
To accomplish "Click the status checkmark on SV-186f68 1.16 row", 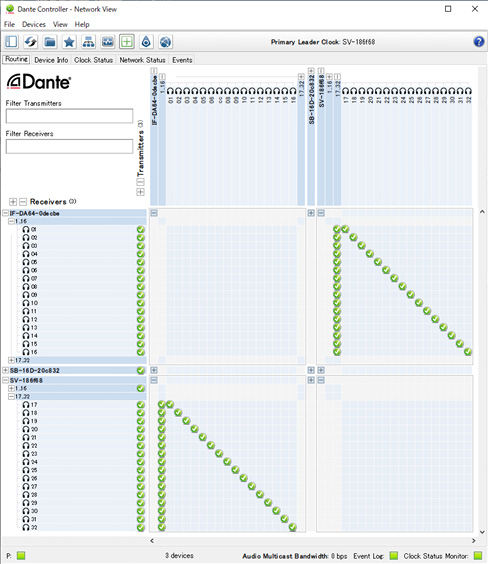I will tap(141, 388).
